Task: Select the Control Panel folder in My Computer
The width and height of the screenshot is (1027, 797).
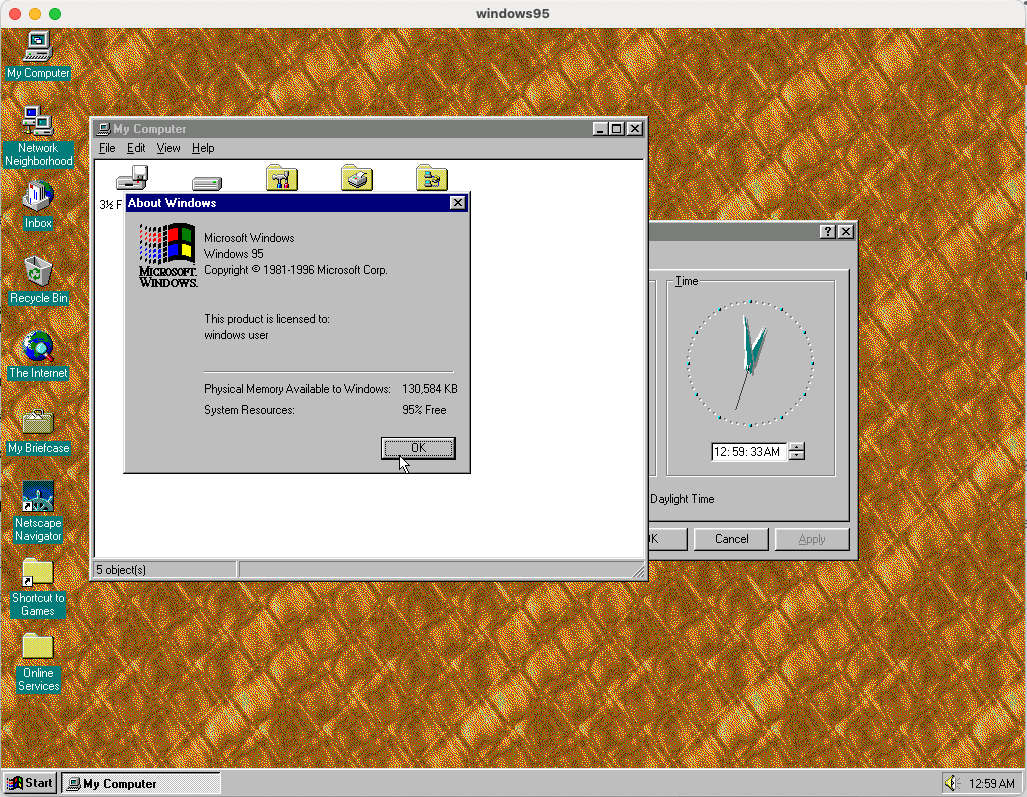Action: click(282, 179)
